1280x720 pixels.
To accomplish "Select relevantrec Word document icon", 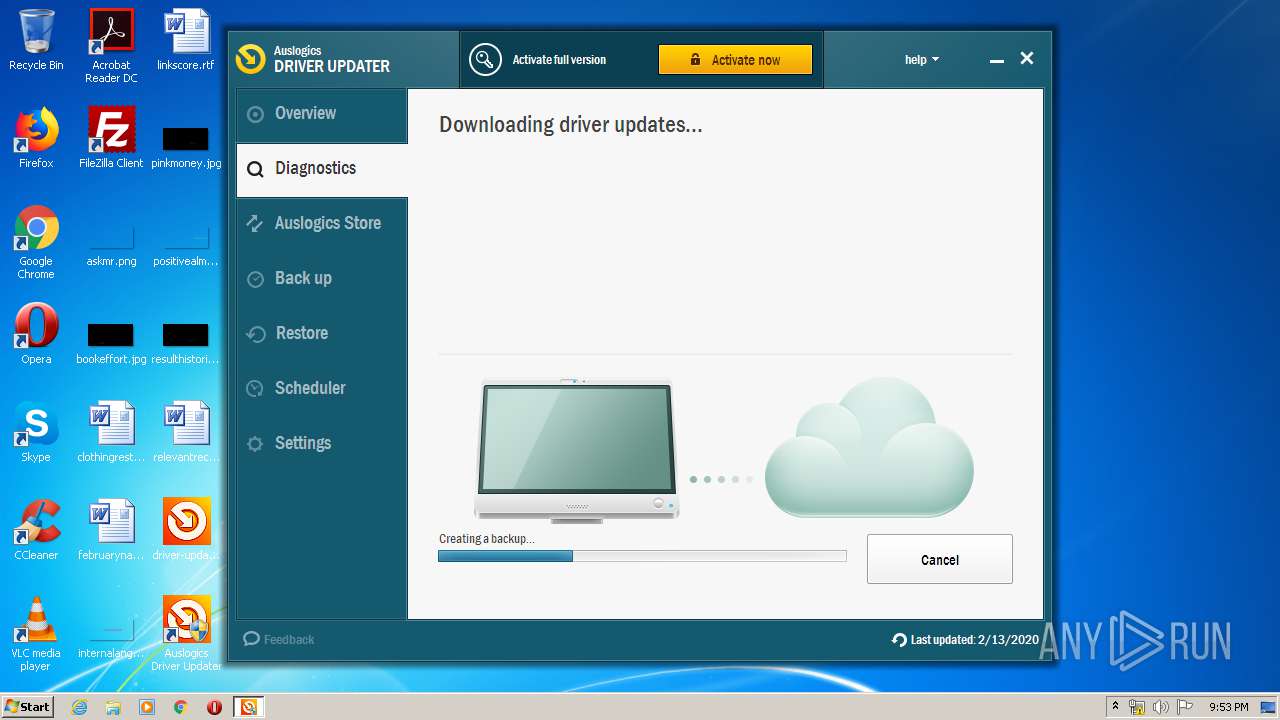I will coord(186,432).
